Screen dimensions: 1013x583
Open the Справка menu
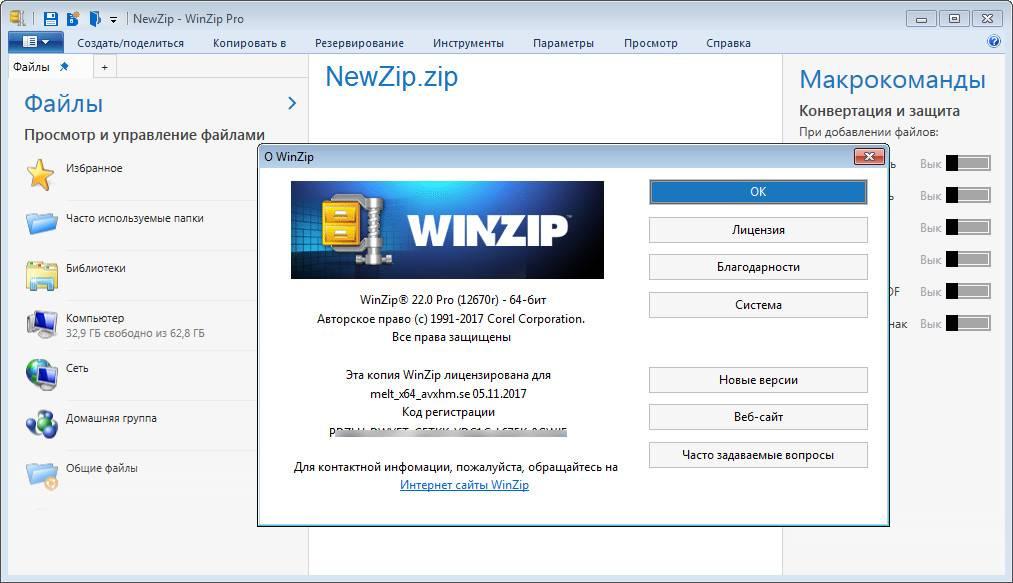728,43
